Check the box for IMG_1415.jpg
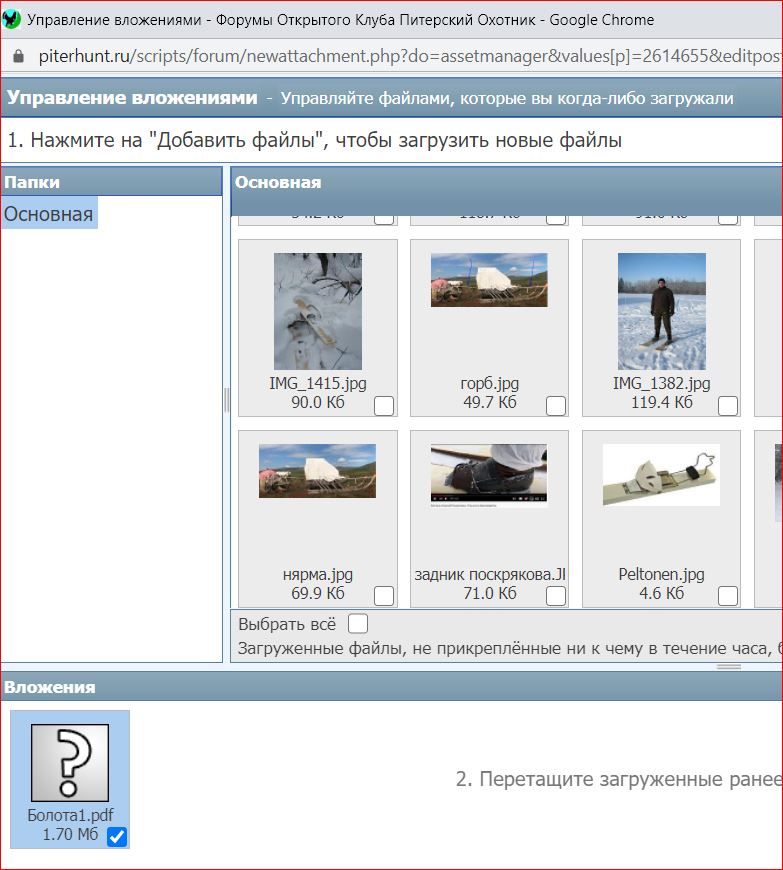Viewport: 783px width, 870px height. [x=383, y=405]
